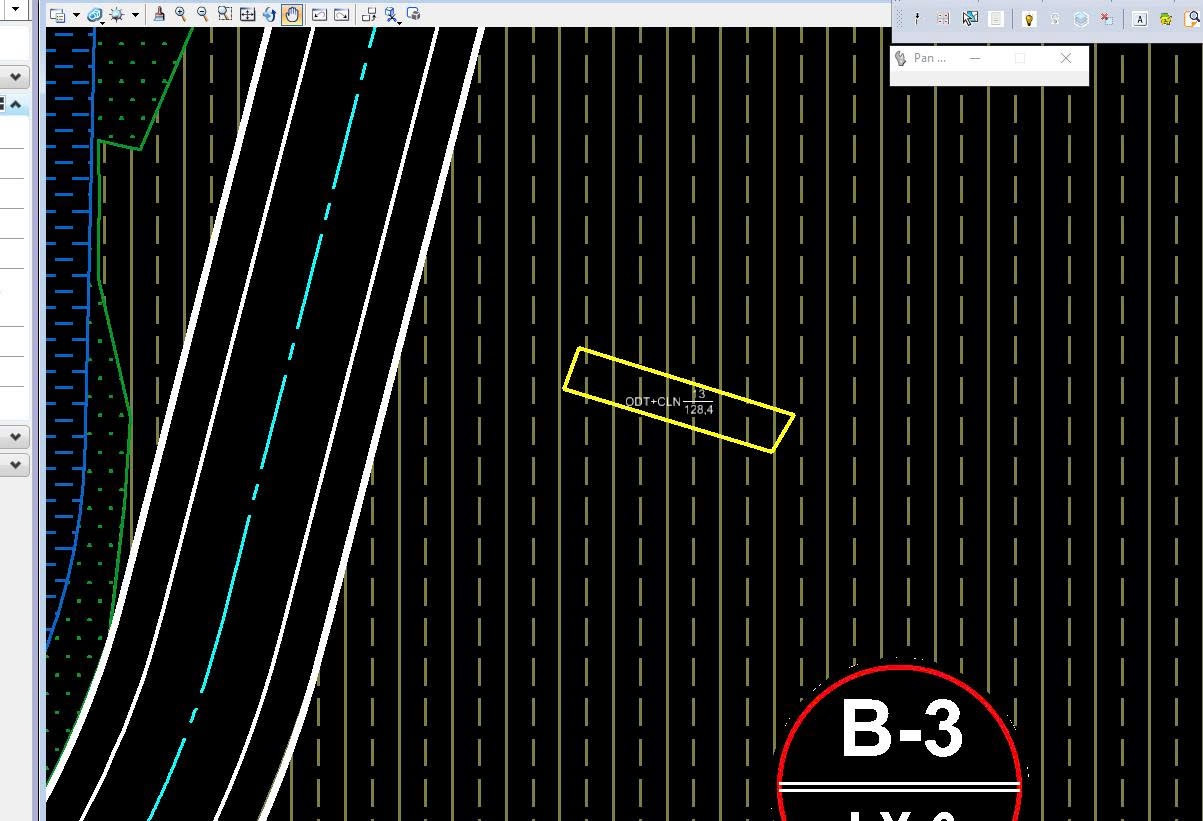This screenshot has height=821, width=1203.
Task: Click the Fit View icon
Action: point(248,14)
